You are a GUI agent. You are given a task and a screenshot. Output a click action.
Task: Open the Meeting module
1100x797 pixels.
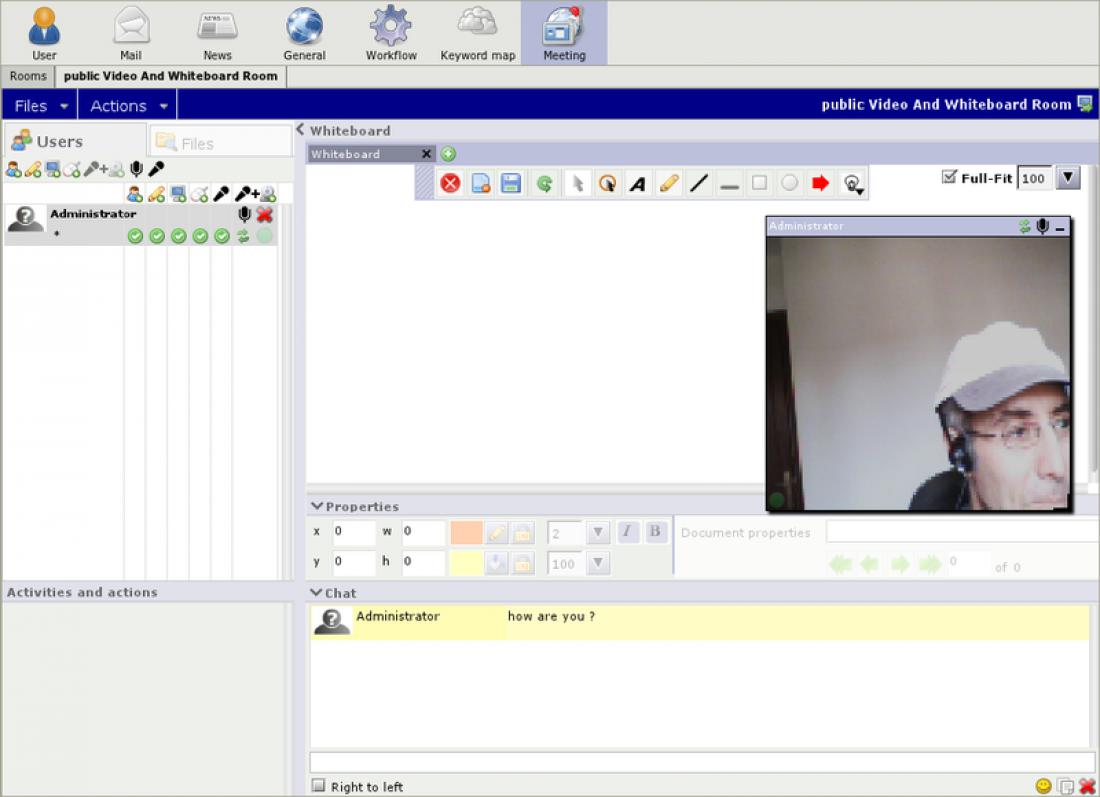563,32
